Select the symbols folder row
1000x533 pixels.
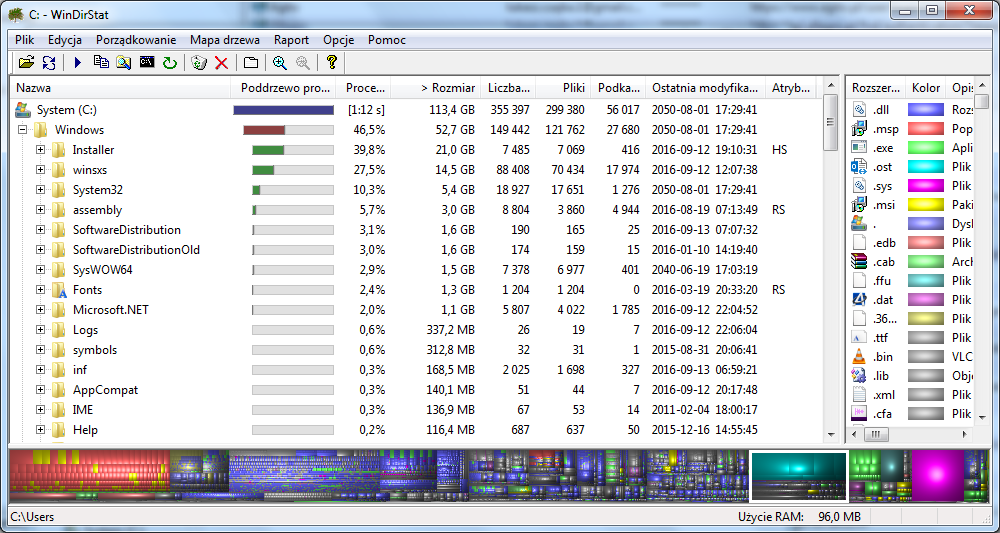pos(416,349)
